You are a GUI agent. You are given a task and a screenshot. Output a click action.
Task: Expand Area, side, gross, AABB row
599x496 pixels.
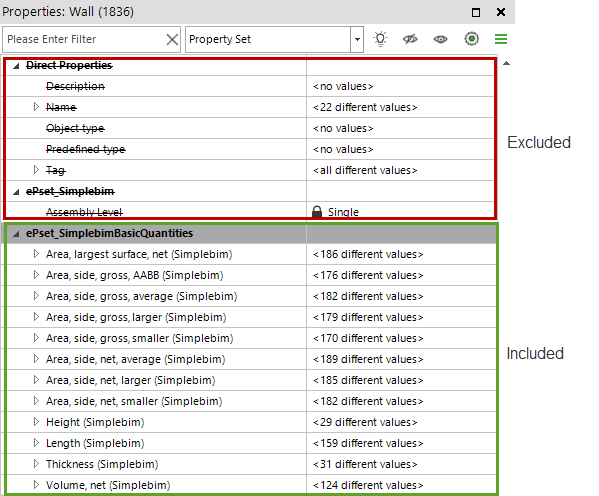point(36,275)
